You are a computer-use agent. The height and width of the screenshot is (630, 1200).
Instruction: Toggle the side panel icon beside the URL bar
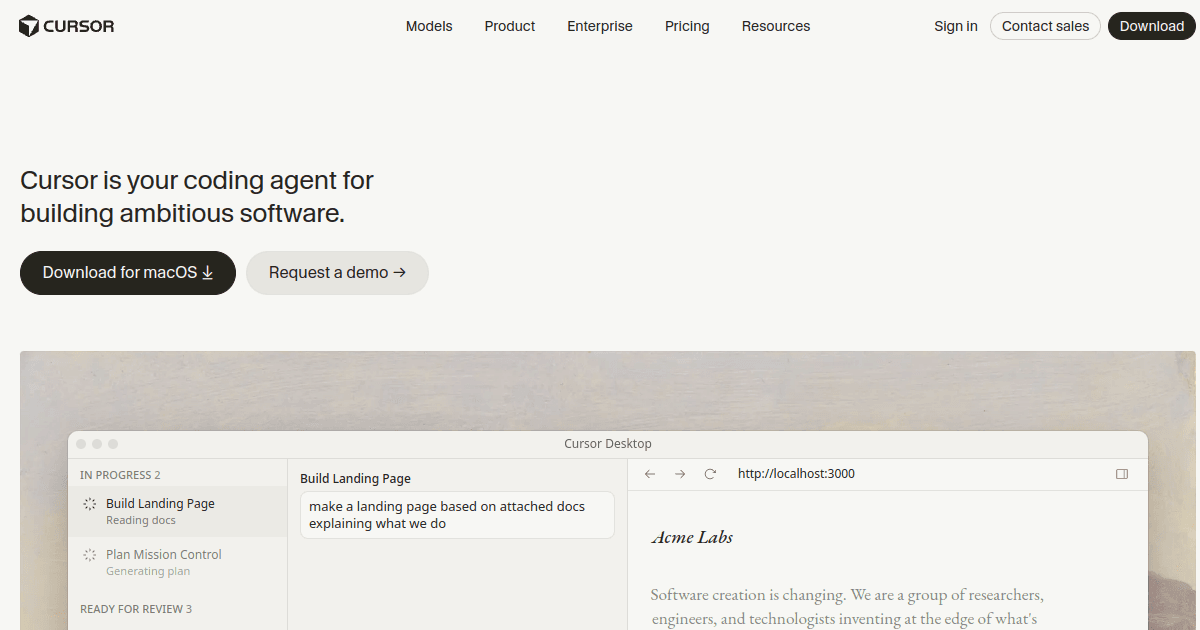tap(1122, 474)
